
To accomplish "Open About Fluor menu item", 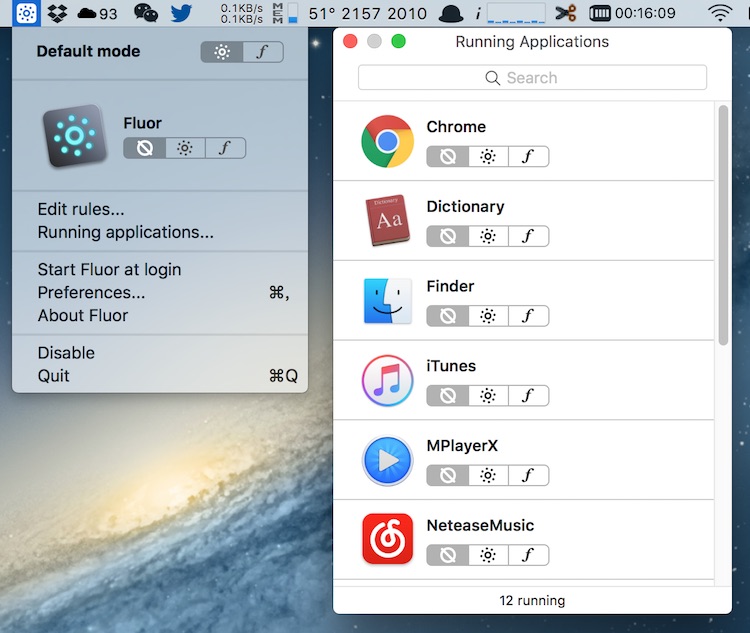I will pos(160,315).
